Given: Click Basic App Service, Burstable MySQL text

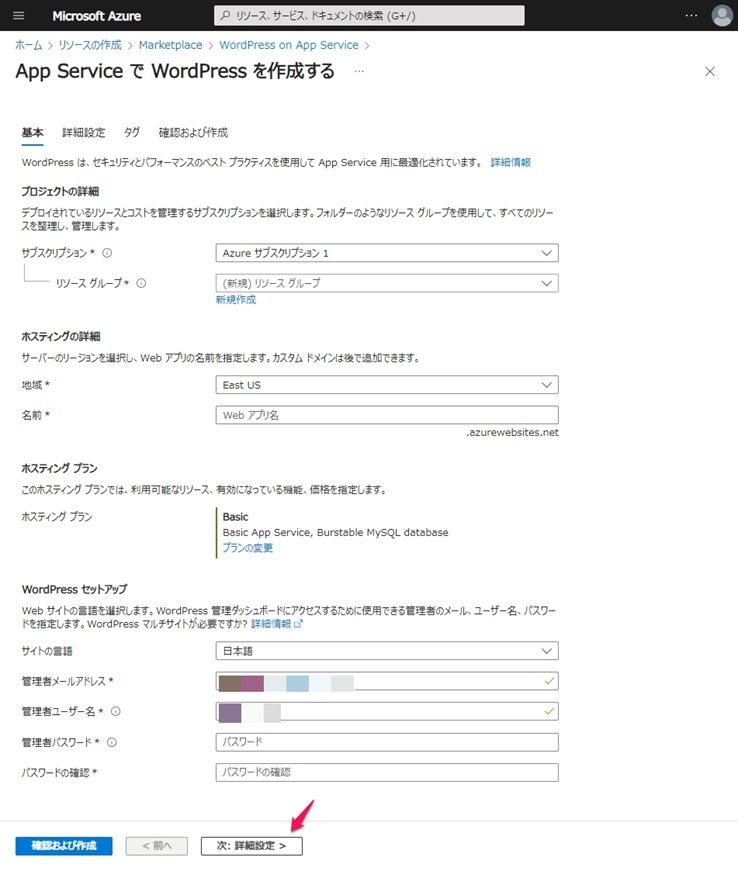Looking at the screenshot, I should click(x=335, y=532).
